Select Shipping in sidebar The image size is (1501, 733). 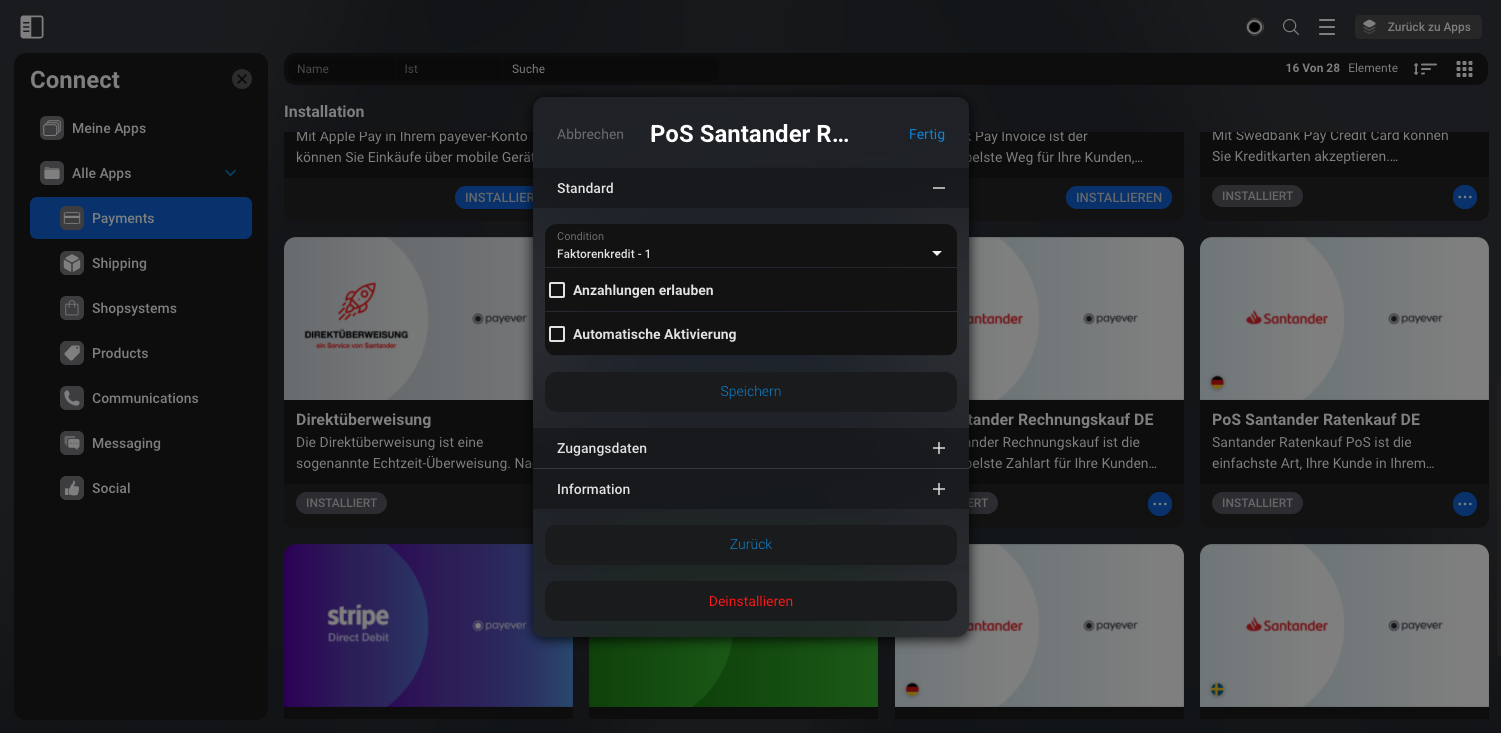click(x=119, y=263)
